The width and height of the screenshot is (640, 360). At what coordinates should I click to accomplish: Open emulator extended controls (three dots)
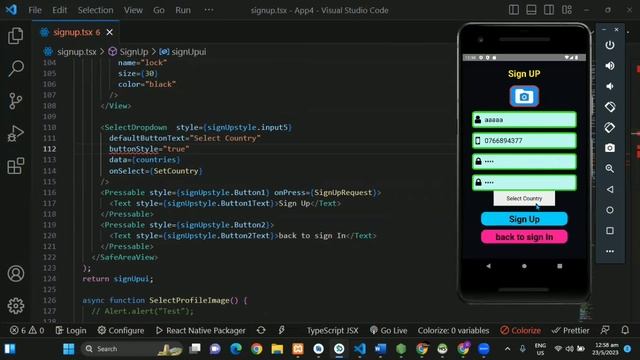(610, 251)
